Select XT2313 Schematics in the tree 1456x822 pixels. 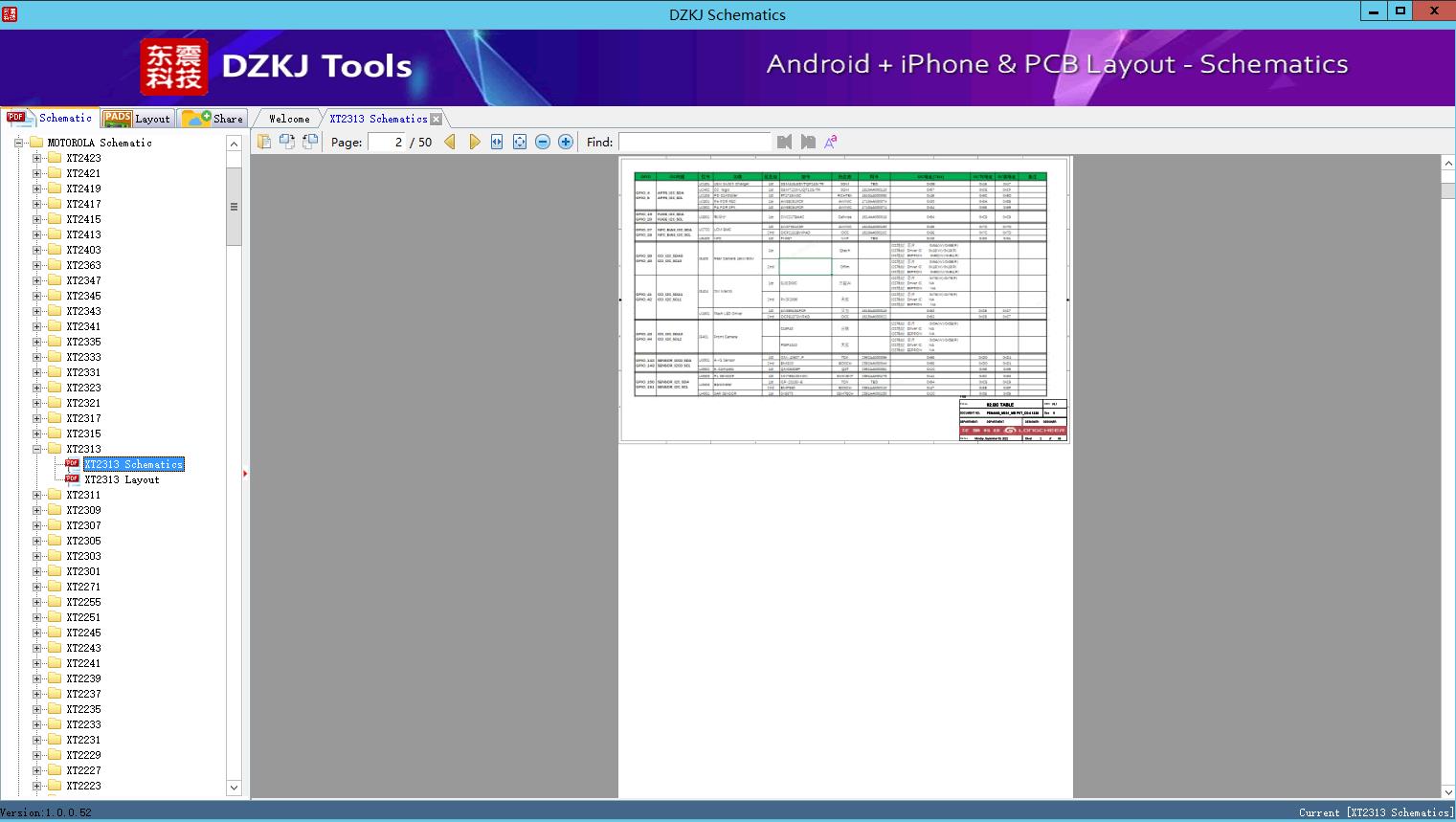pos(133,464)
